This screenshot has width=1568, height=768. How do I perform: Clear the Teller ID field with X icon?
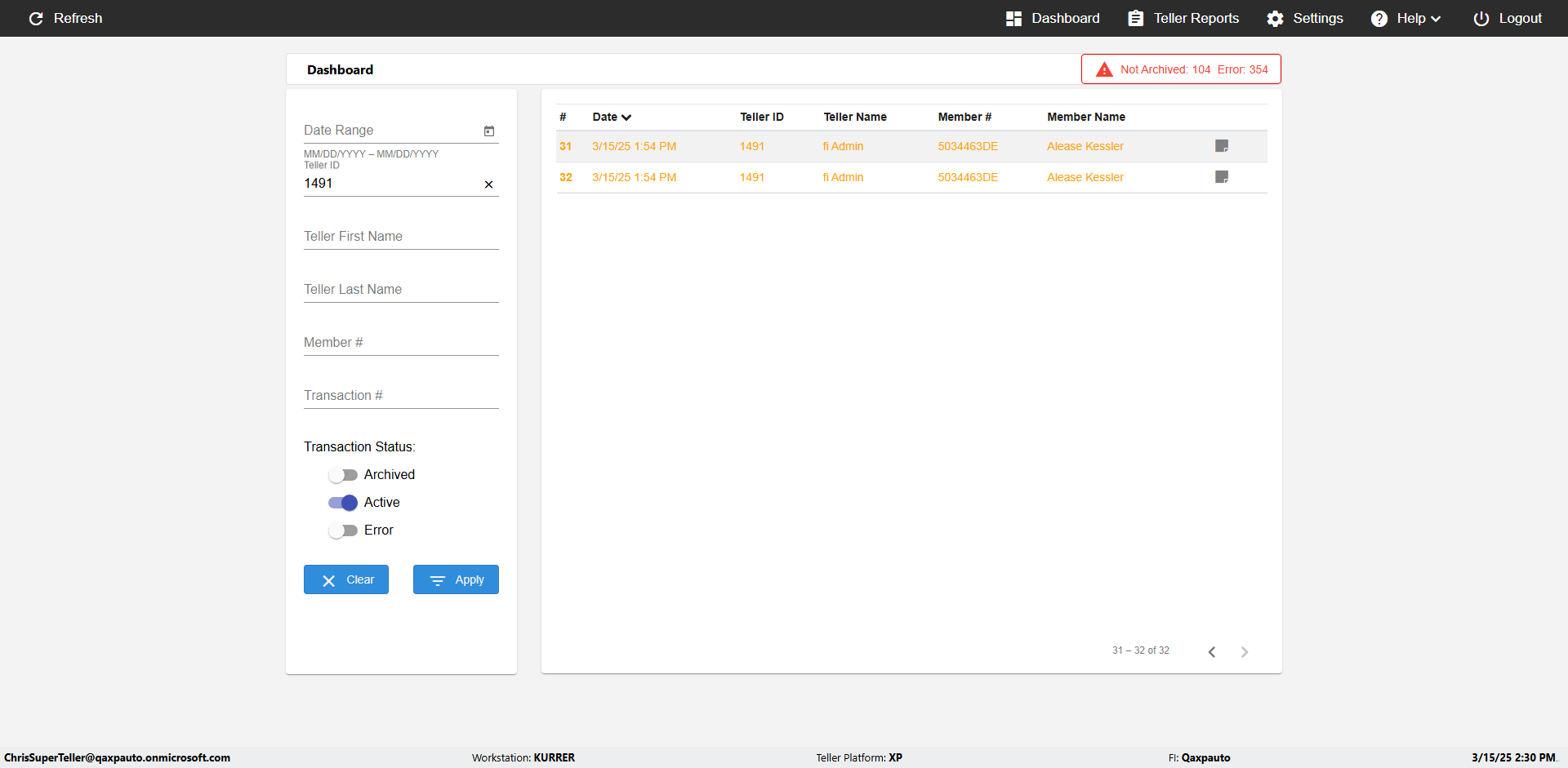[488, 184]
